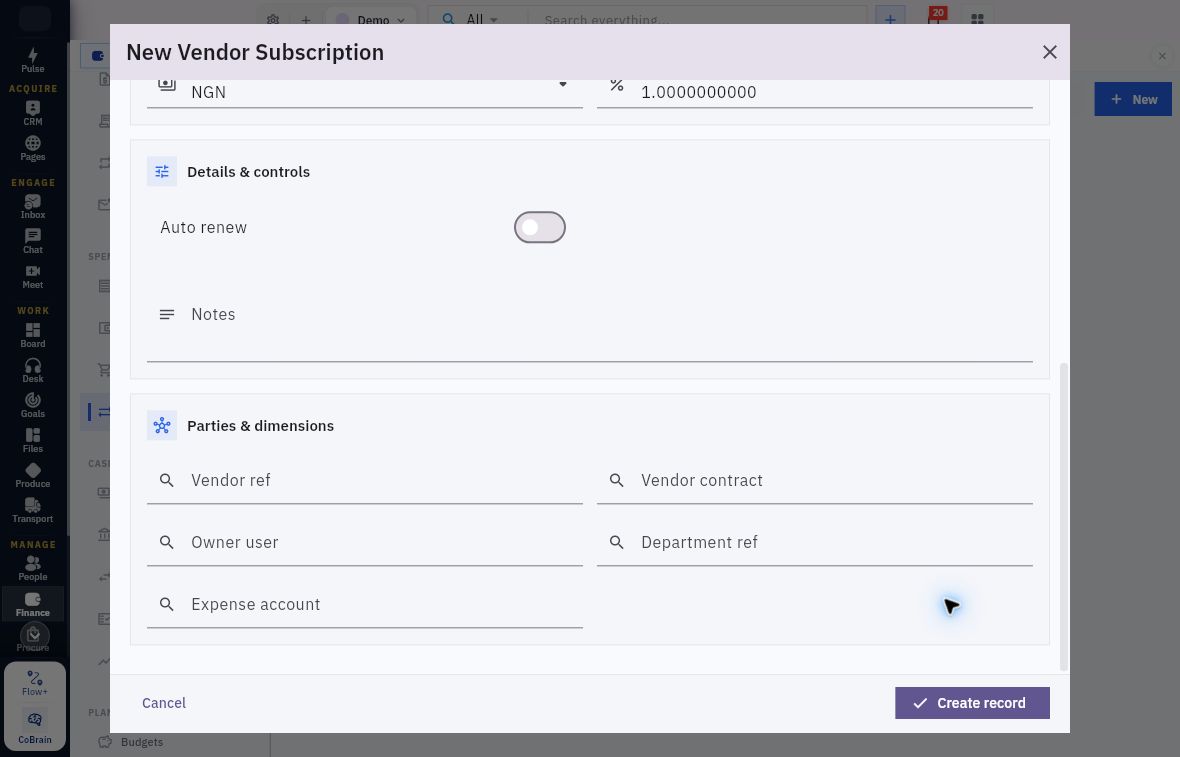Open Flow+ in the sidebar

click(35, 683)
